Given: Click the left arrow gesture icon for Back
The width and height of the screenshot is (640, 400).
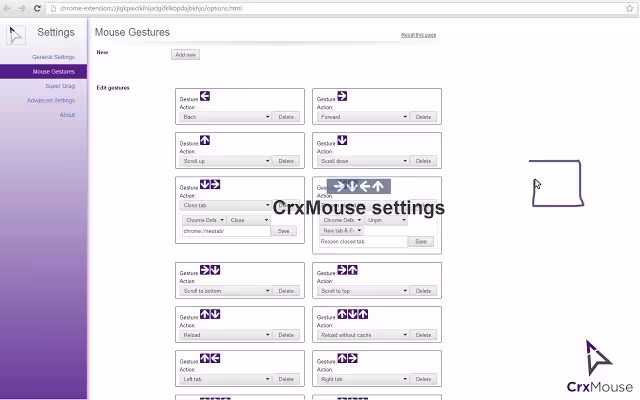Looking at the screenshot, I should pyautogui.click(x=205, y=96).
